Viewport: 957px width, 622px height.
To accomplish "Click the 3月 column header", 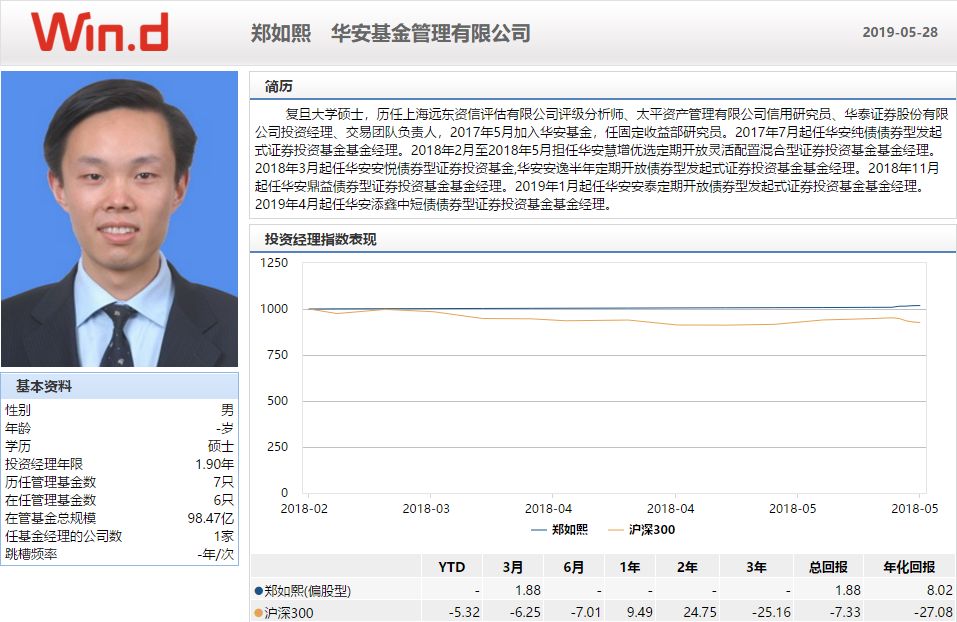I will point(513,567).
